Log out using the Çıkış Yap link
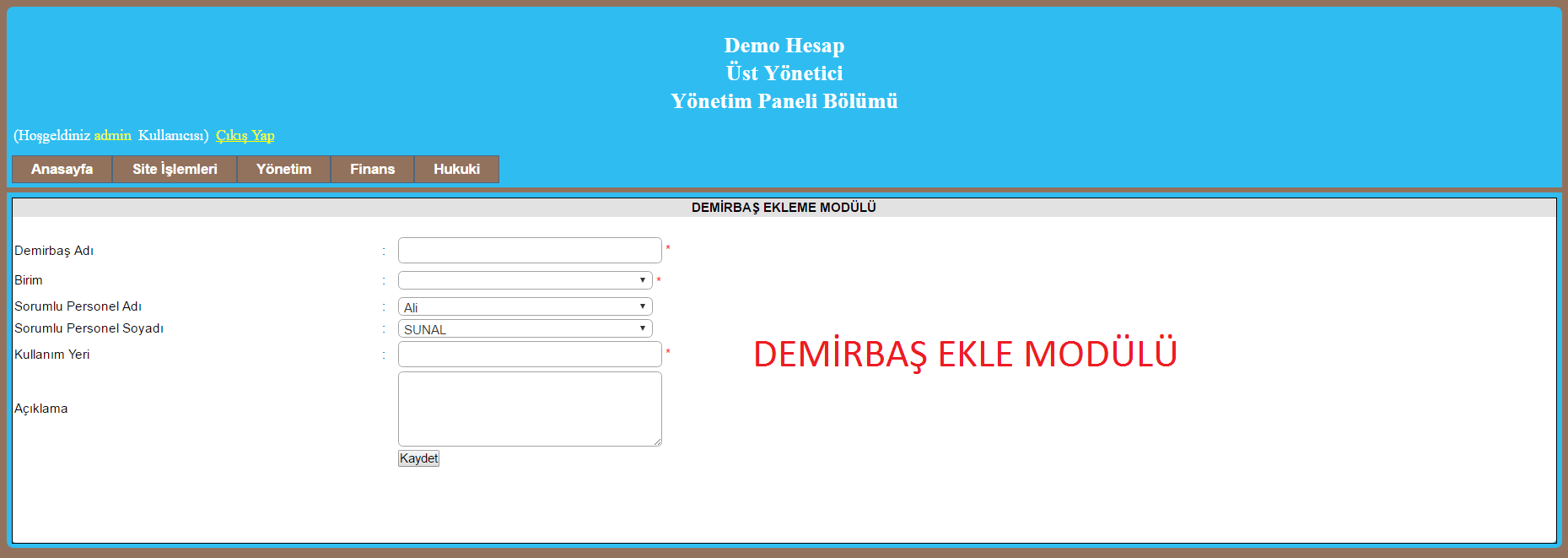 (245, 135)
